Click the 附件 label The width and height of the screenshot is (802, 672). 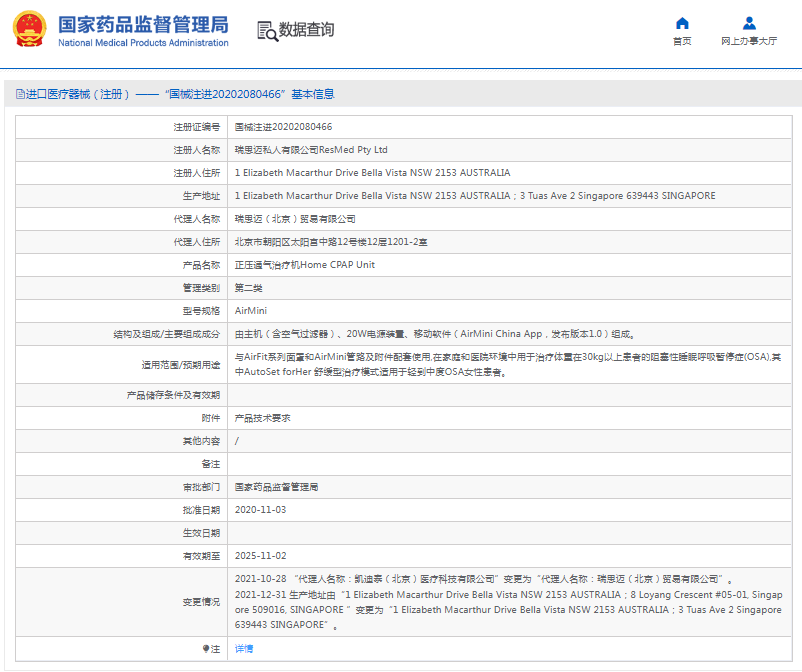pyautogui.click(x=210, y=418)
